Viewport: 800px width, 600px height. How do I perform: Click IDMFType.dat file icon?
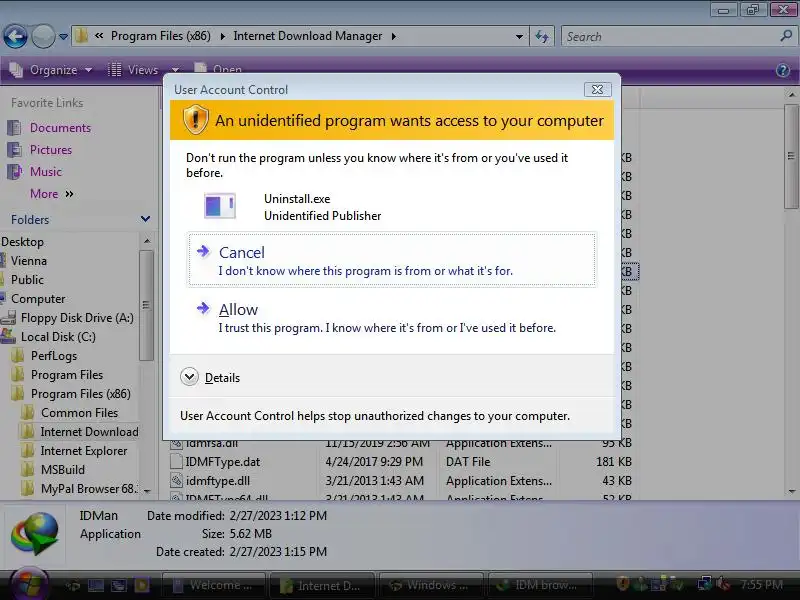pos(176,462)
